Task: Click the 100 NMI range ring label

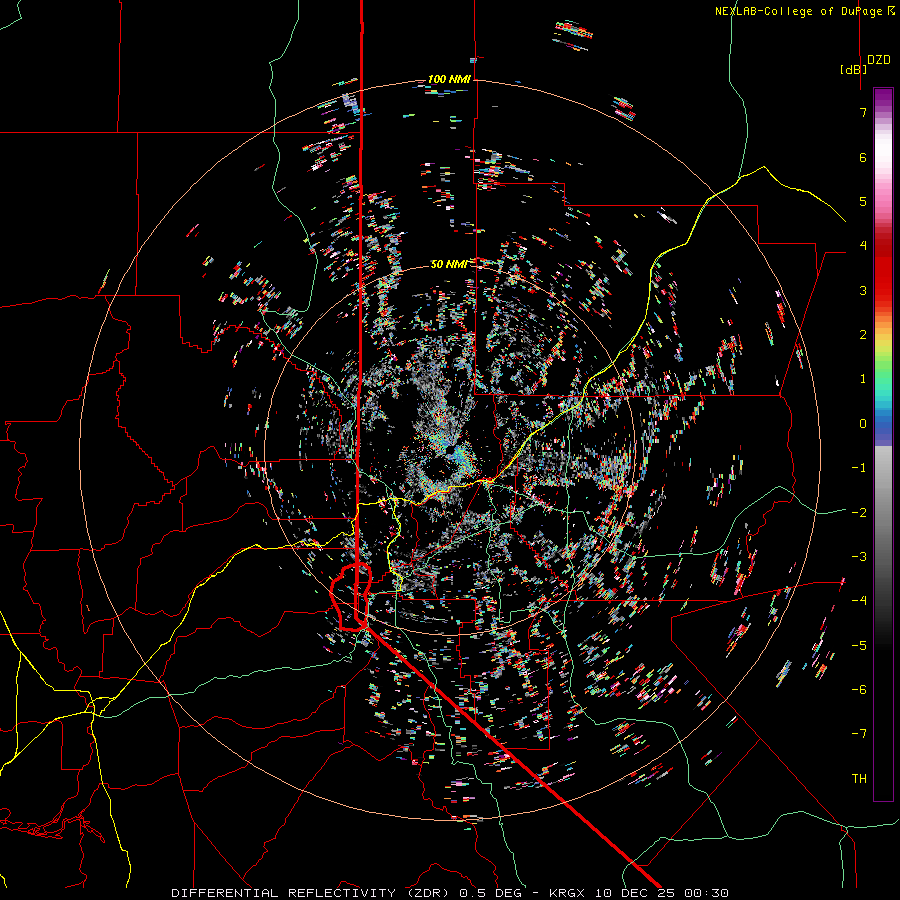Action: point(449,79)
